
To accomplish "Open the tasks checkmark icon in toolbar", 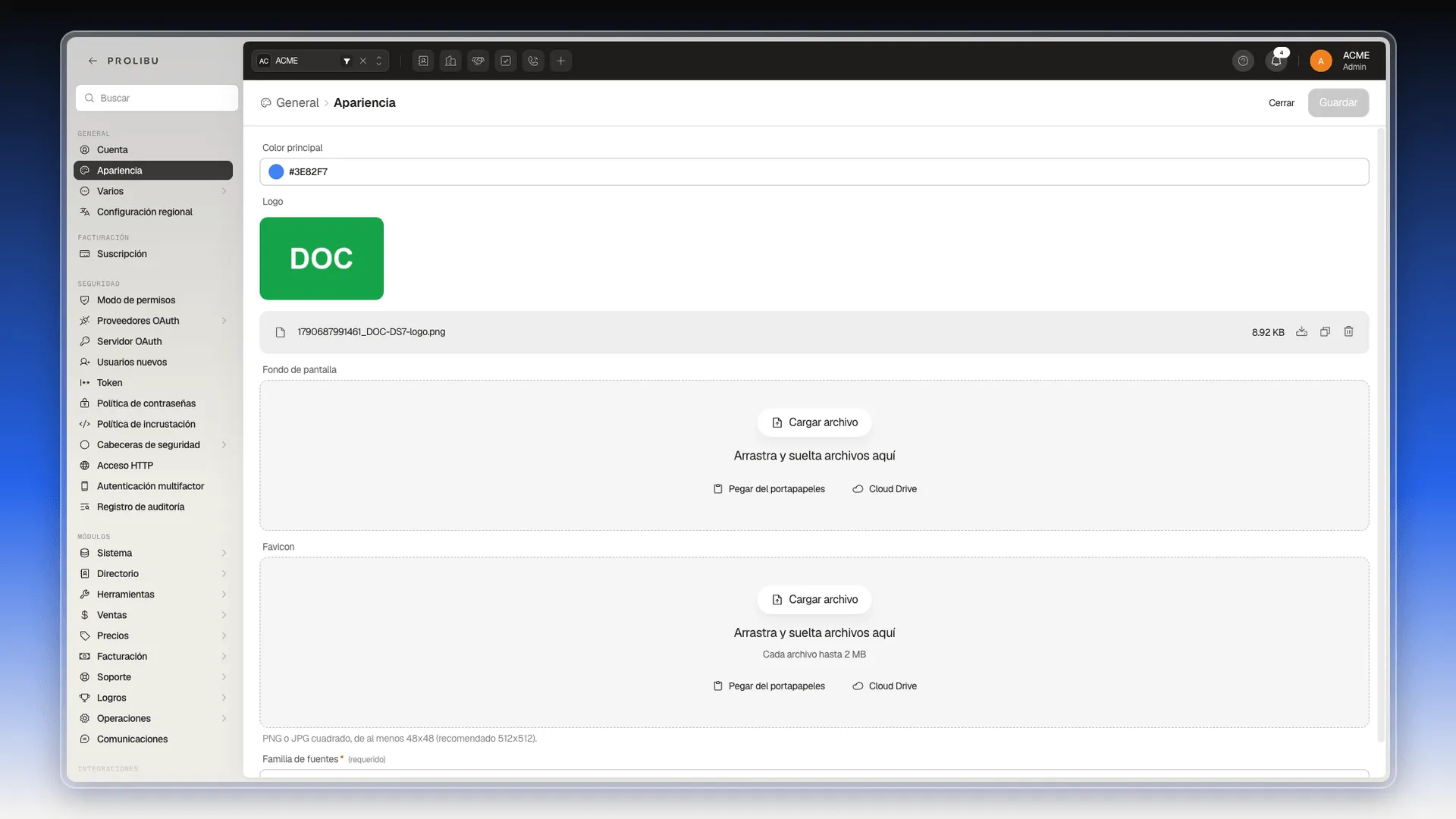I will click(506, 61).
